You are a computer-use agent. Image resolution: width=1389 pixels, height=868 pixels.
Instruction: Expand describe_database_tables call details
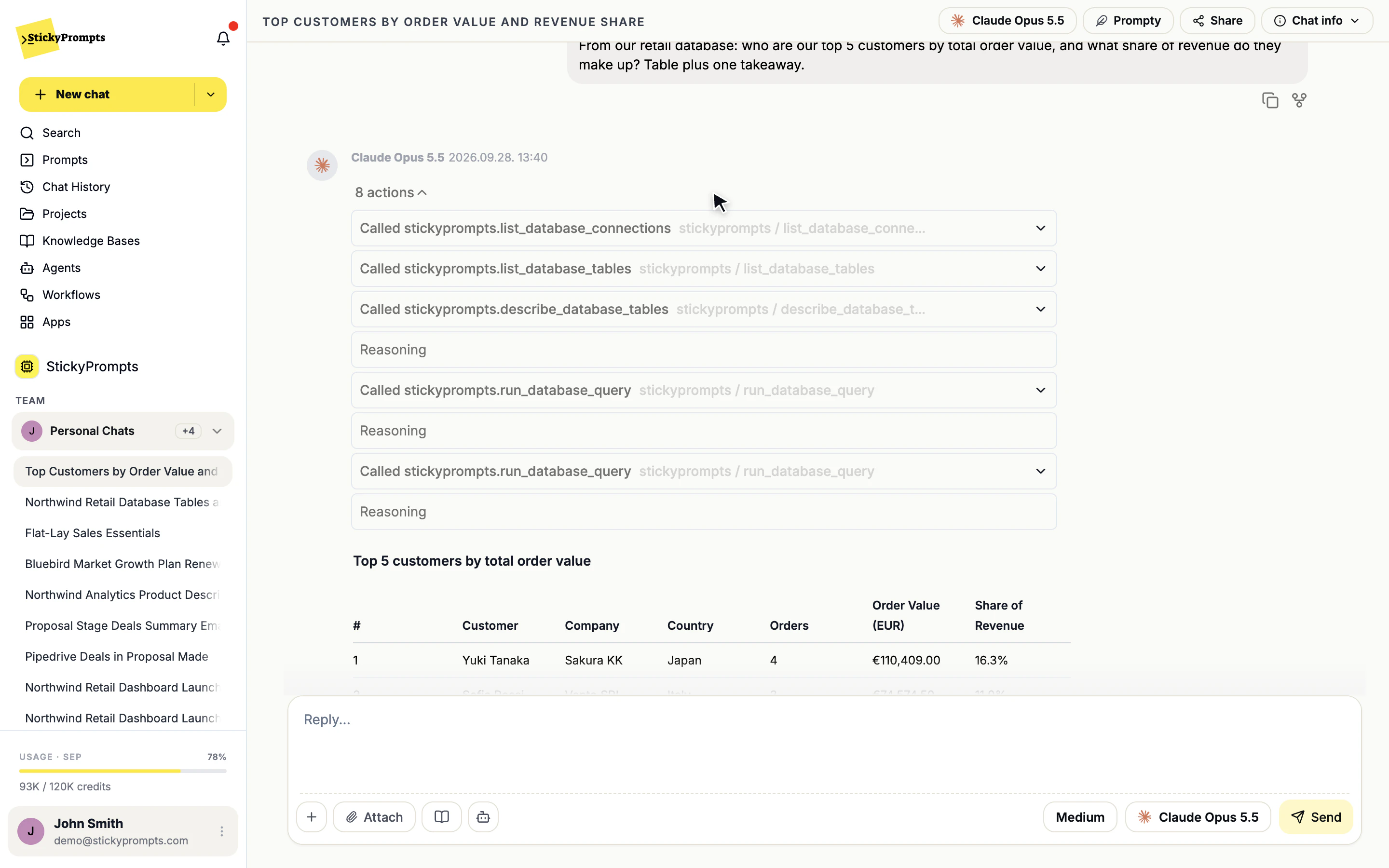tap(704, 309)
